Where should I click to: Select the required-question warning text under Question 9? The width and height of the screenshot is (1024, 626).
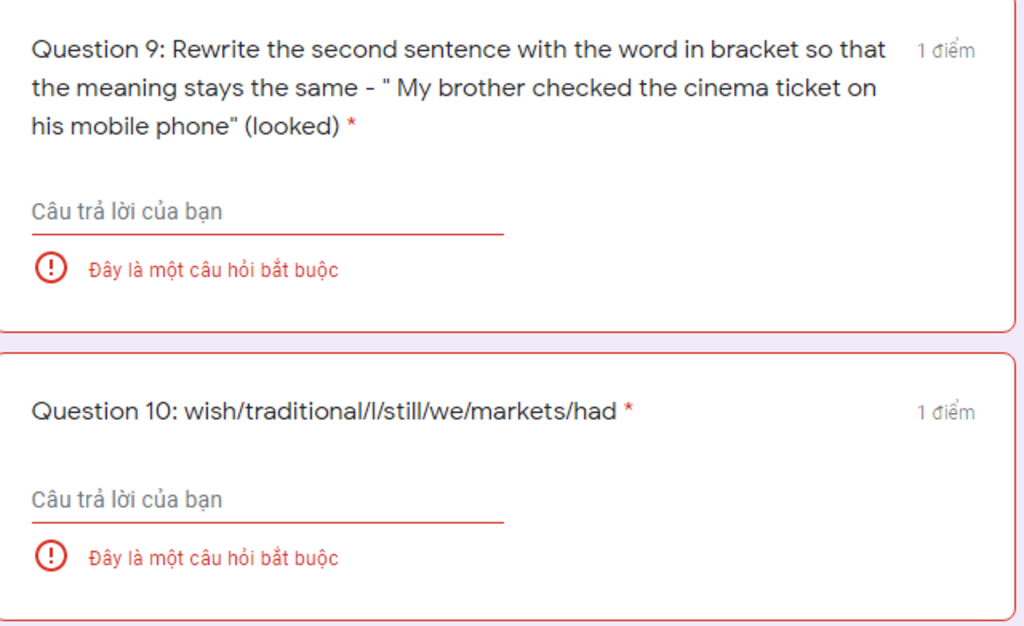[x=214, y=270]
